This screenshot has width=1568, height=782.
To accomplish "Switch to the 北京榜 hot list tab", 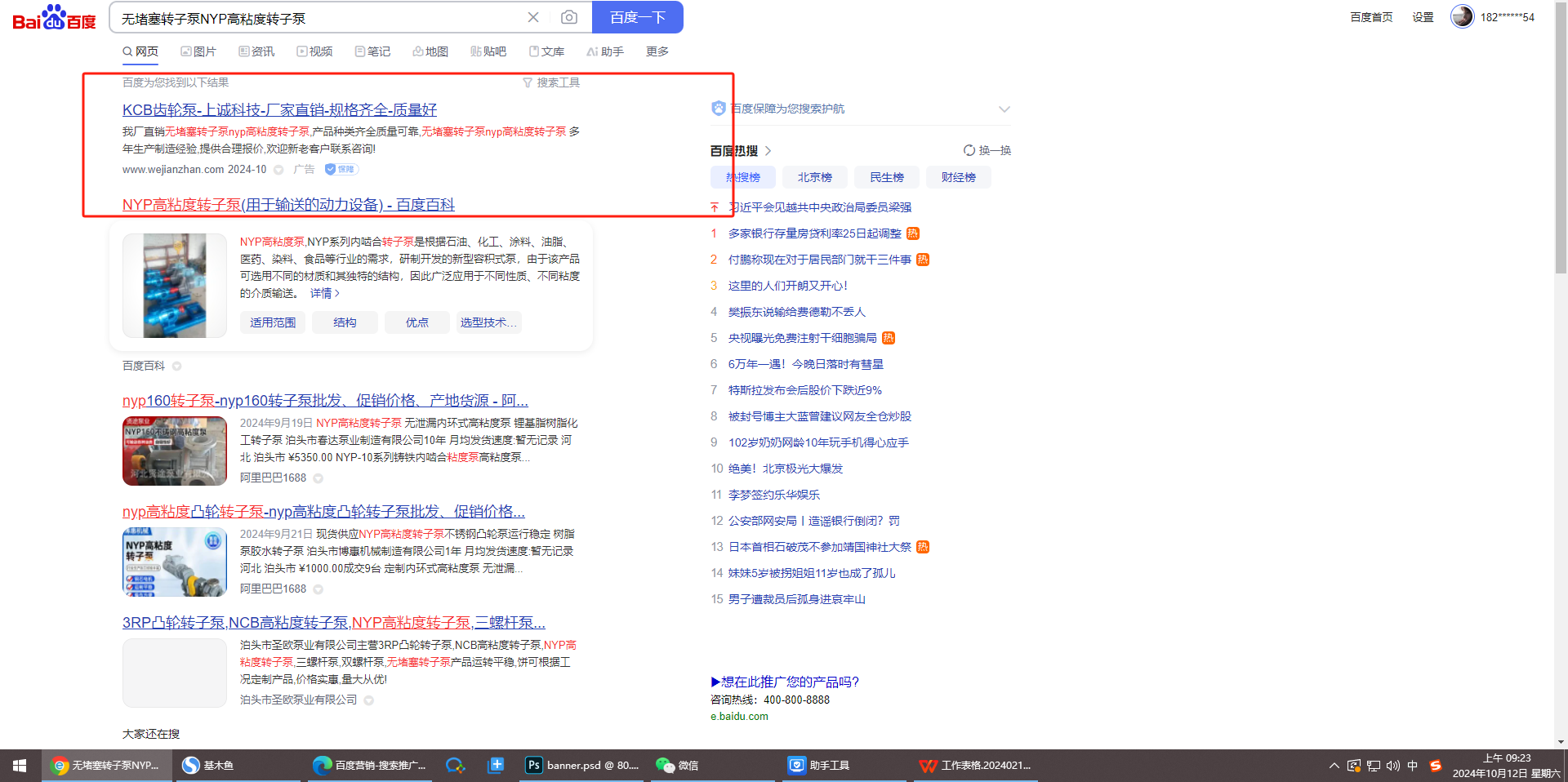I will [814, 177].
